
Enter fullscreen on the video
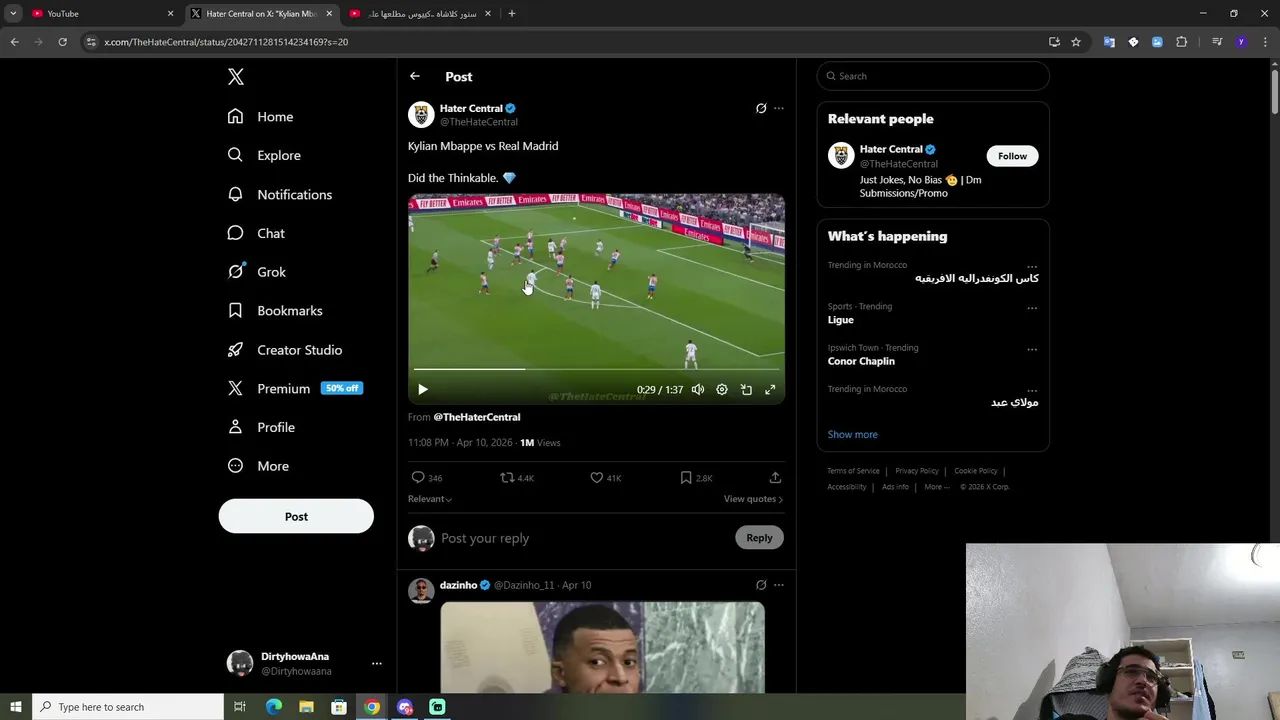770,390
